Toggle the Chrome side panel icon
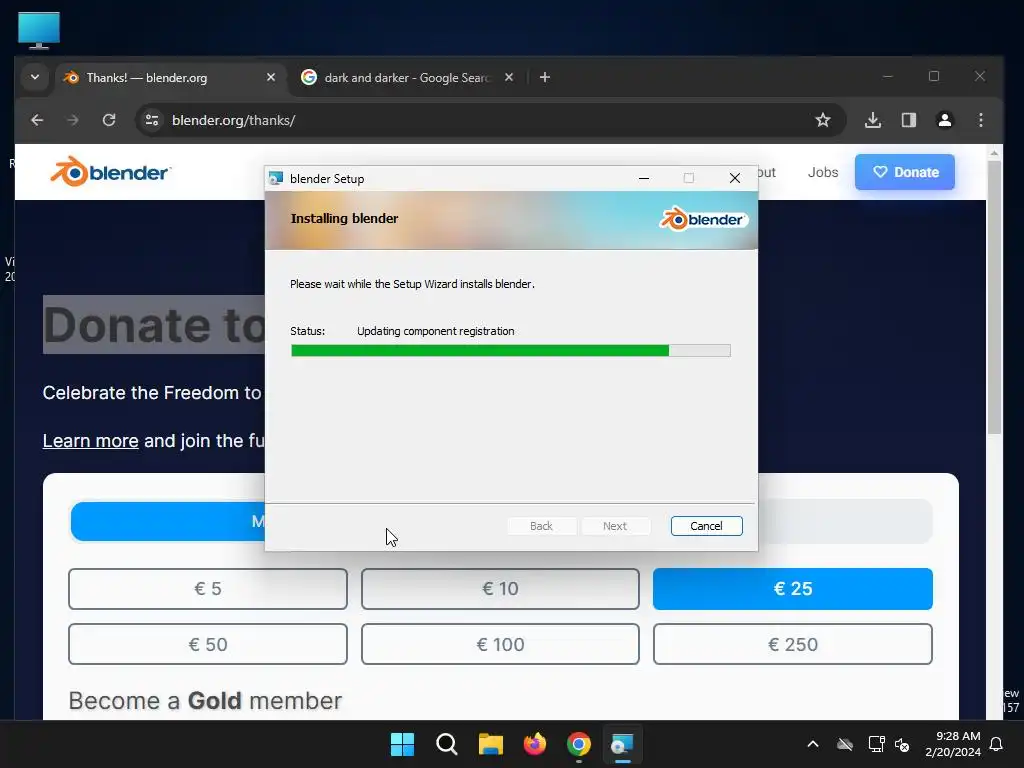Viewport: 1024px width, 768px height. (x=909, y=120)
